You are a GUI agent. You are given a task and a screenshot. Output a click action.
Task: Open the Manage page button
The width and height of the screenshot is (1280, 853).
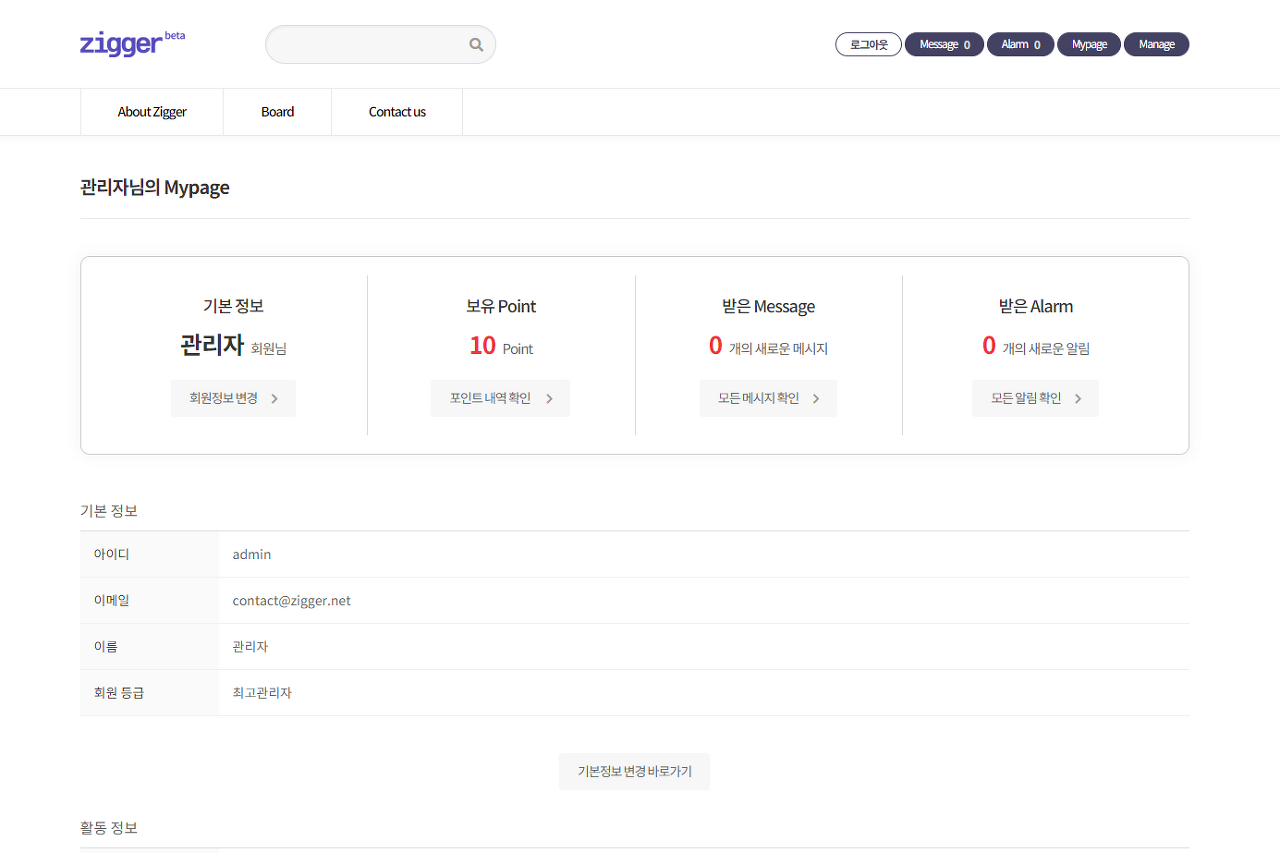(1156, 45)
